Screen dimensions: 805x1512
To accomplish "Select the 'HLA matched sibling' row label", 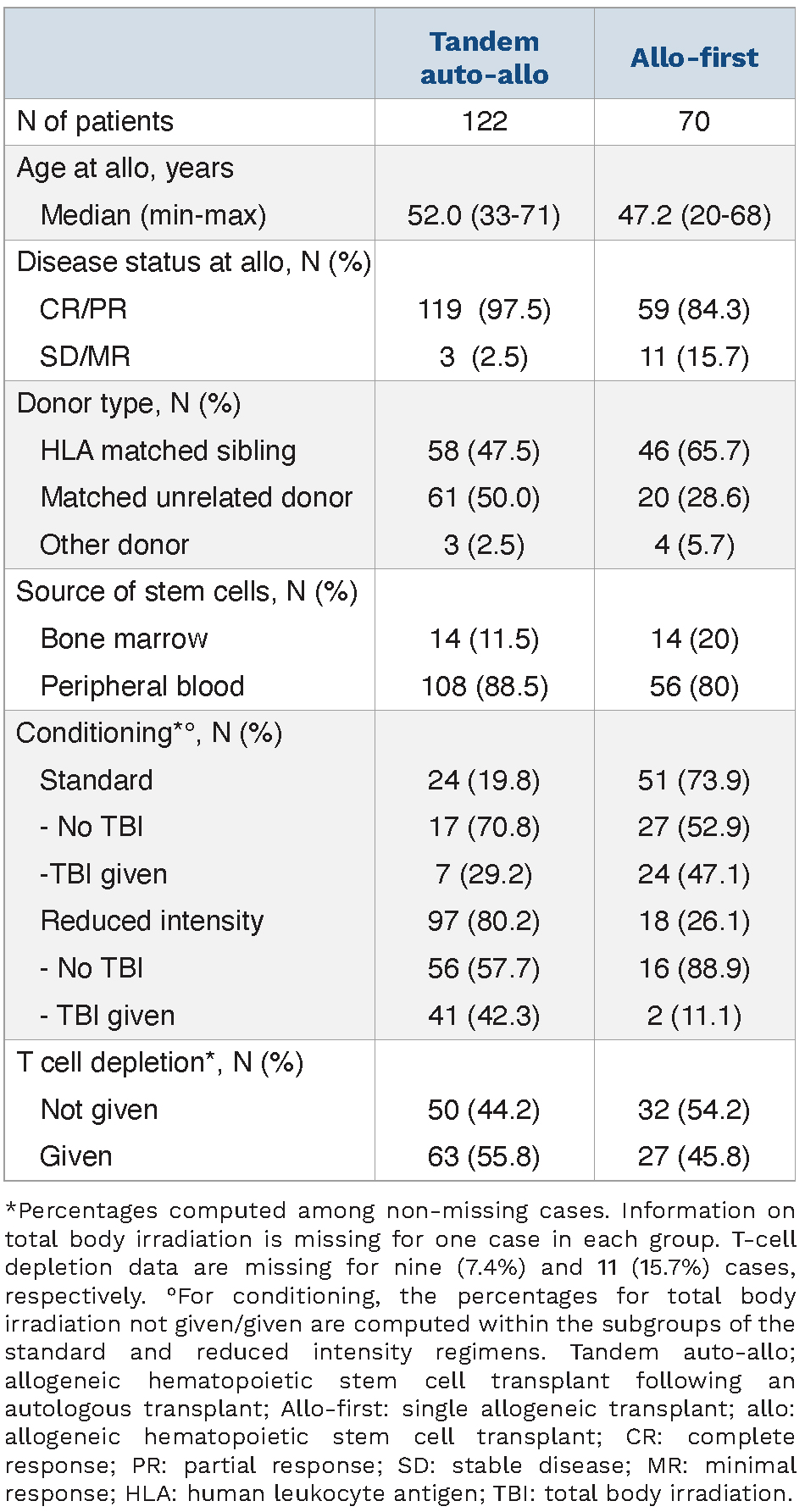I will point(168,451).
